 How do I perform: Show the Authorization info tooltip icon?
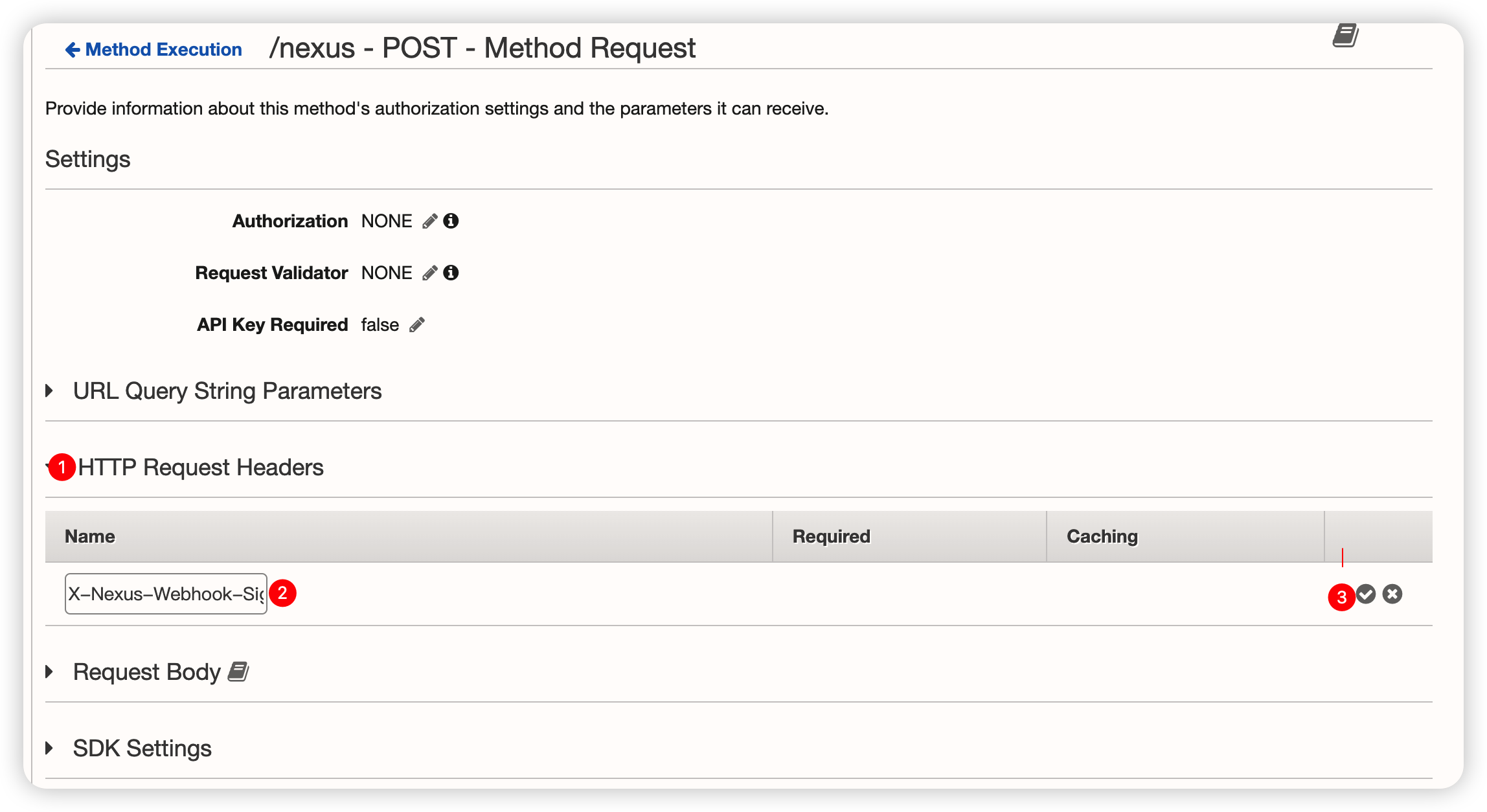tap(451, 221)
